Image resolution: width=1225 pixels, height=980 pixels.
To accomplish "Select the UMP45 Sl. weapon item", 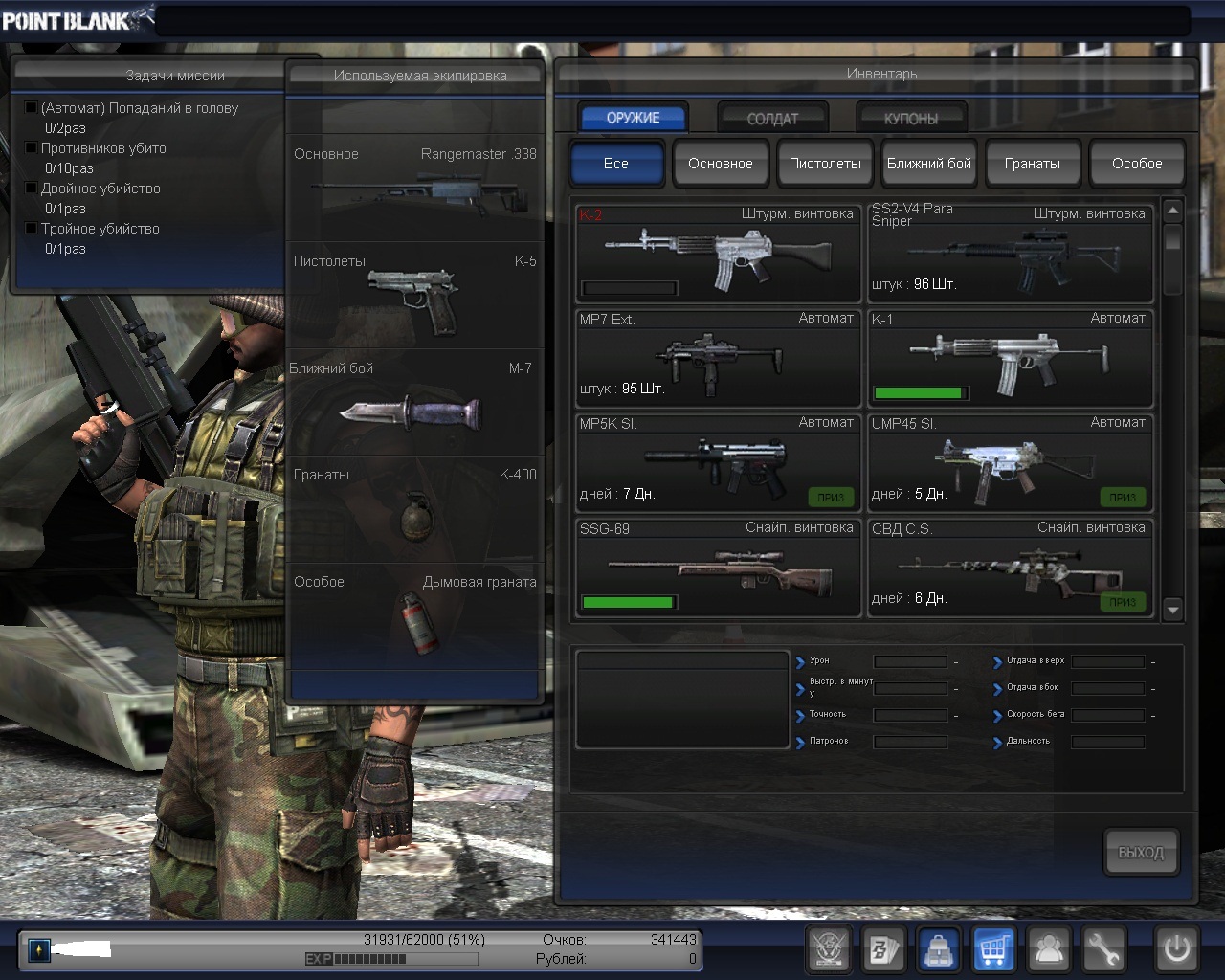I will pyautogui.click(x=1010, y=462).
